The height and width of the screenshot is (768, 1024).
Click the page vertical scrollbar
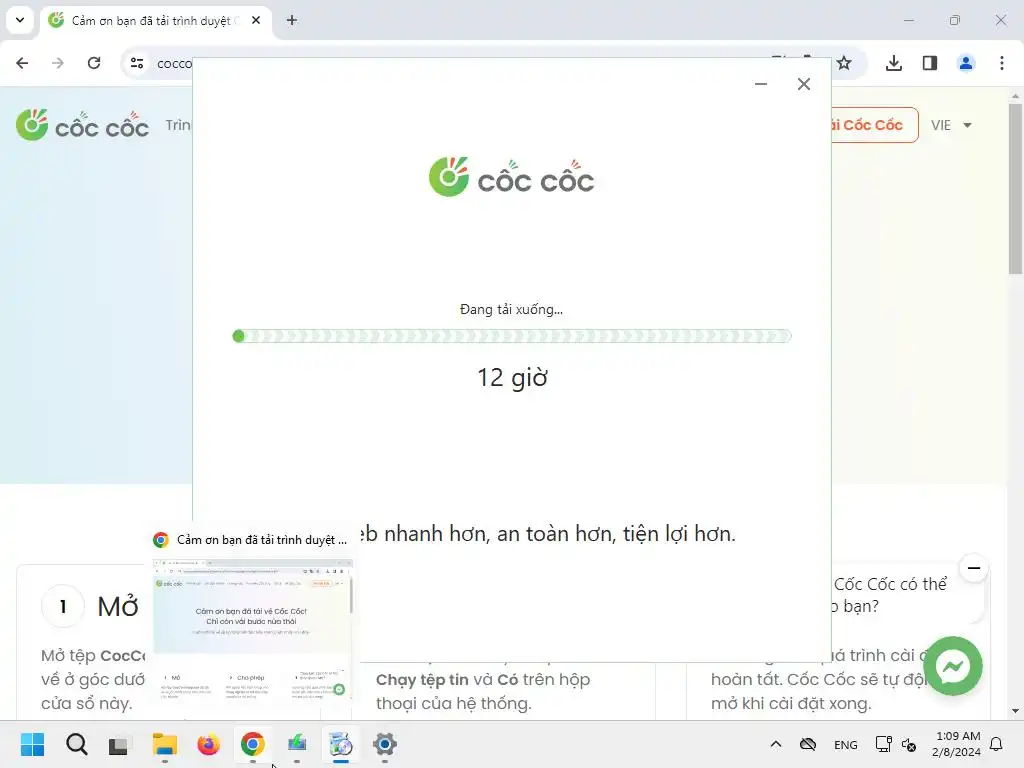click(1015, 189)
